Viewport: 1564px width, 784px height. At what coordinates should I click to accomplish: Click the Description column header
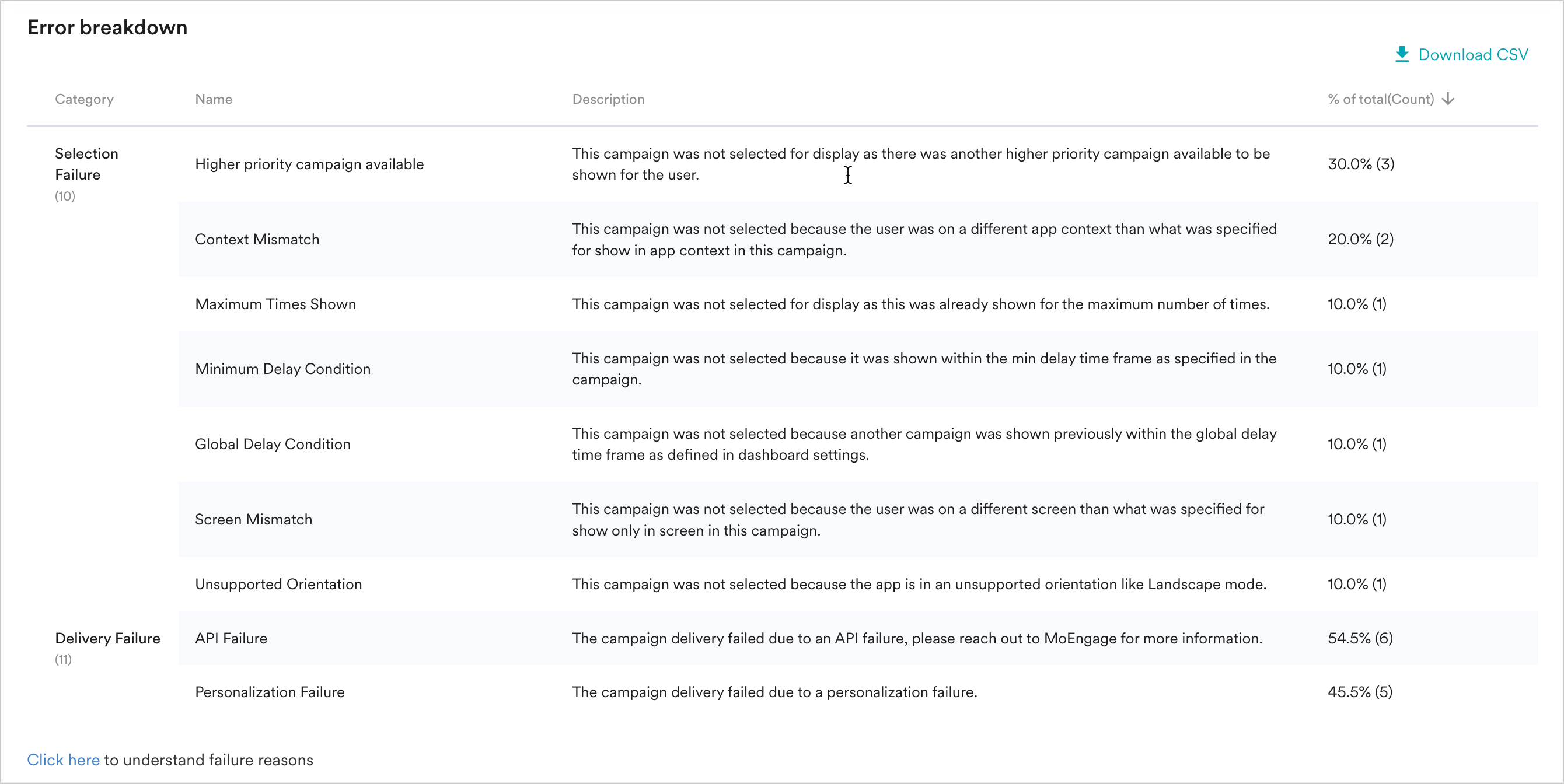[608, 99]
